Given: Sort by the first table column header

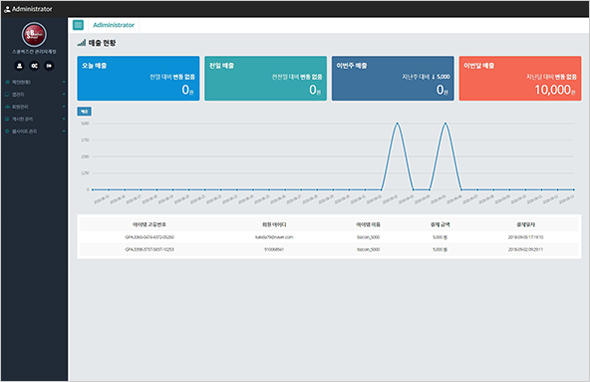Looking at the screenshot, I should pos(149,224).
